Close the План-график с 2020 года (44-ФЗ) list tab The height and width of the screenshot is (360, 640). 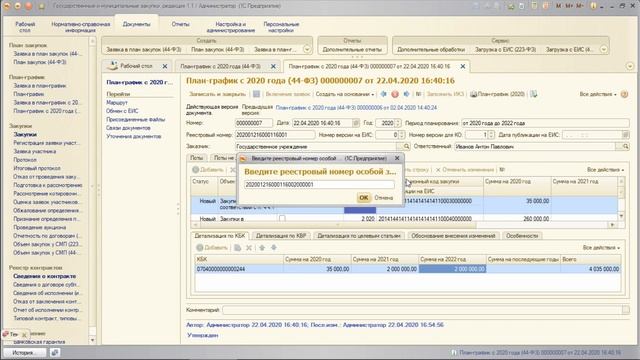pyautogui.click(x=273, y=66)
